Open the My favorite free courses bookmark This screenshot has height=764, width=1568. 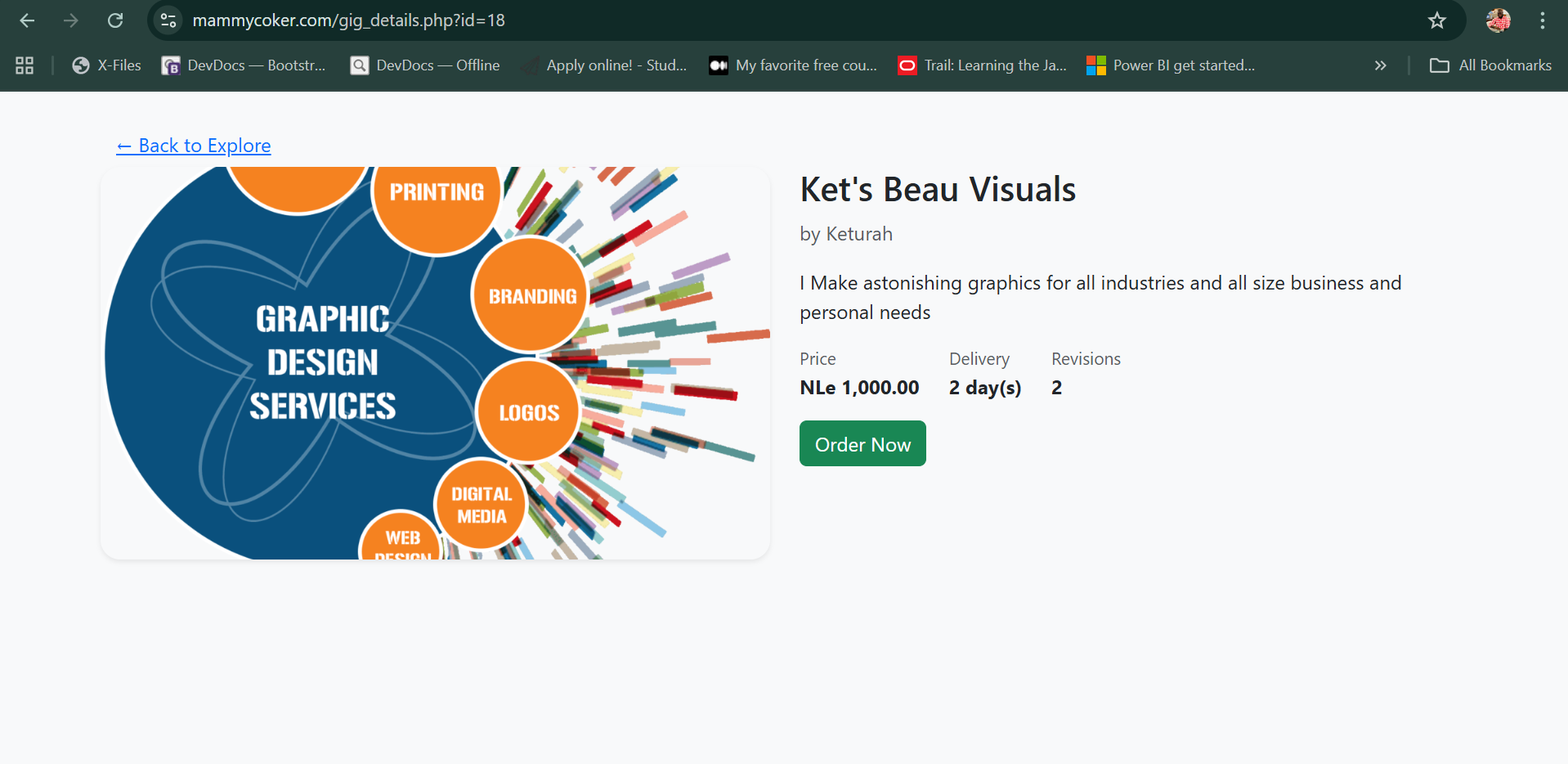click(793, 65)
